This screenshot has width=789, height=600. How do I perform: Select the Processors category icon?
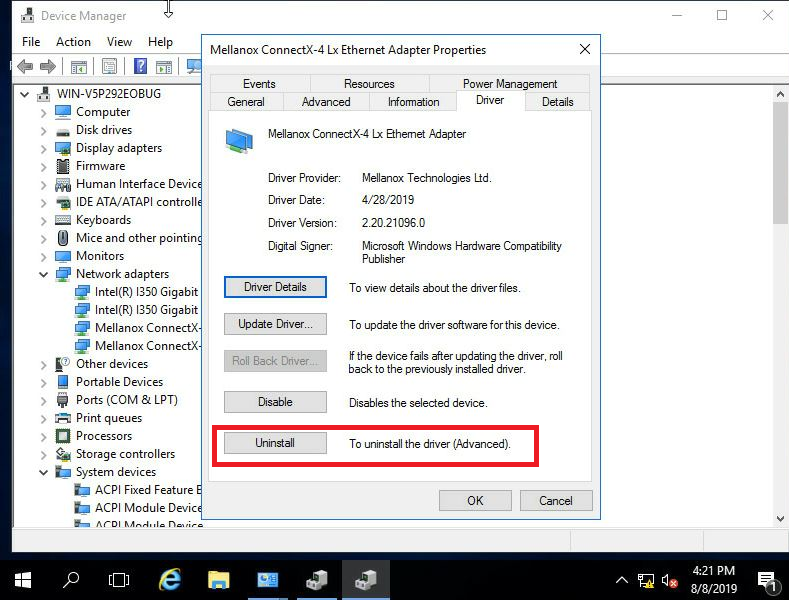tap(63, 436)
